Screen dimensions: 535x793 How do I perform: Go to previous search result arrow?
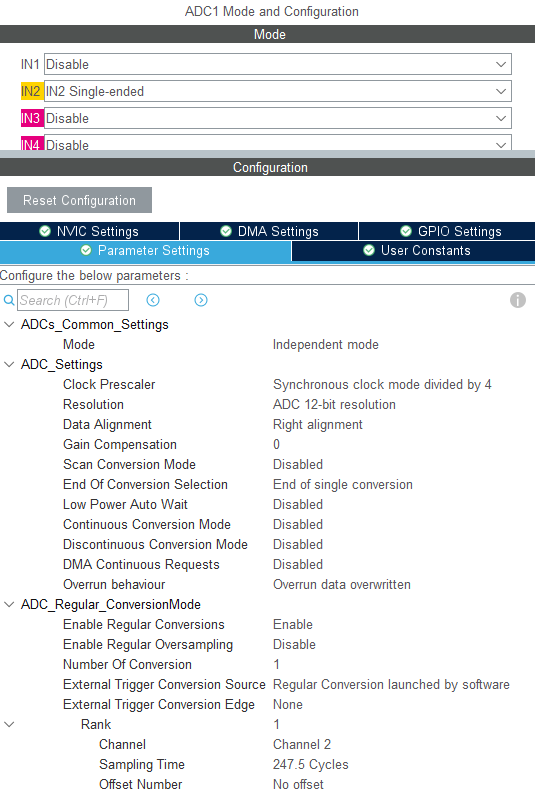(153, 300)
